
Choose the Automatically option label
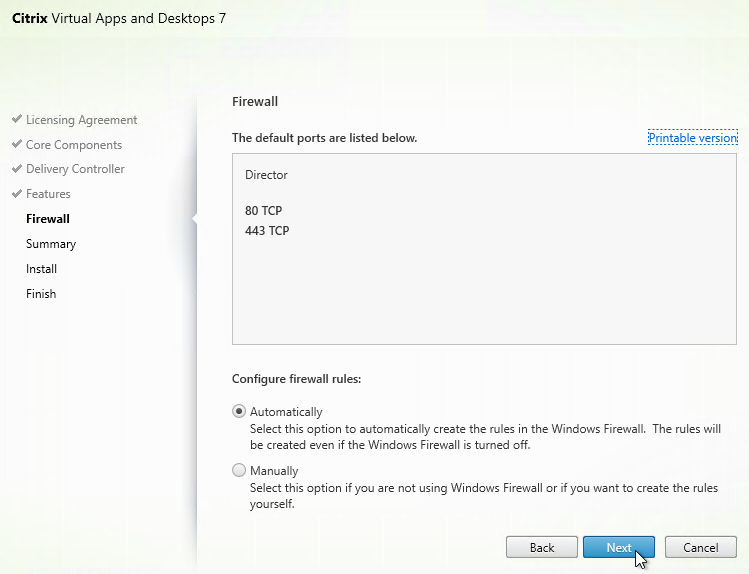286,412
